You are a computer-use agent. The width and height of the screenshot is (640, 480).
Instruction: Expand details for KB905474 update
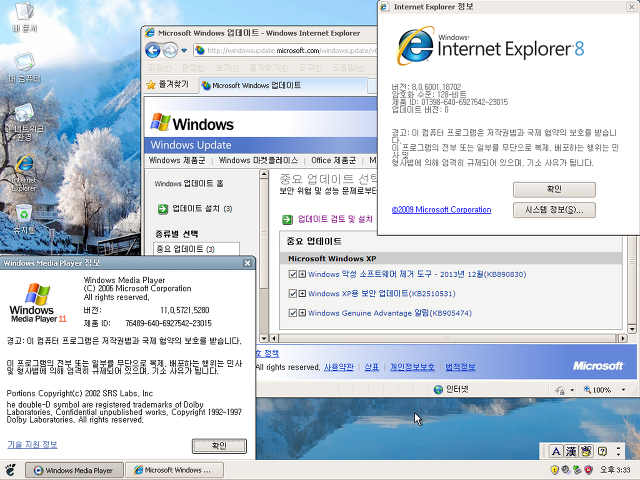click(x=302, y=313)
